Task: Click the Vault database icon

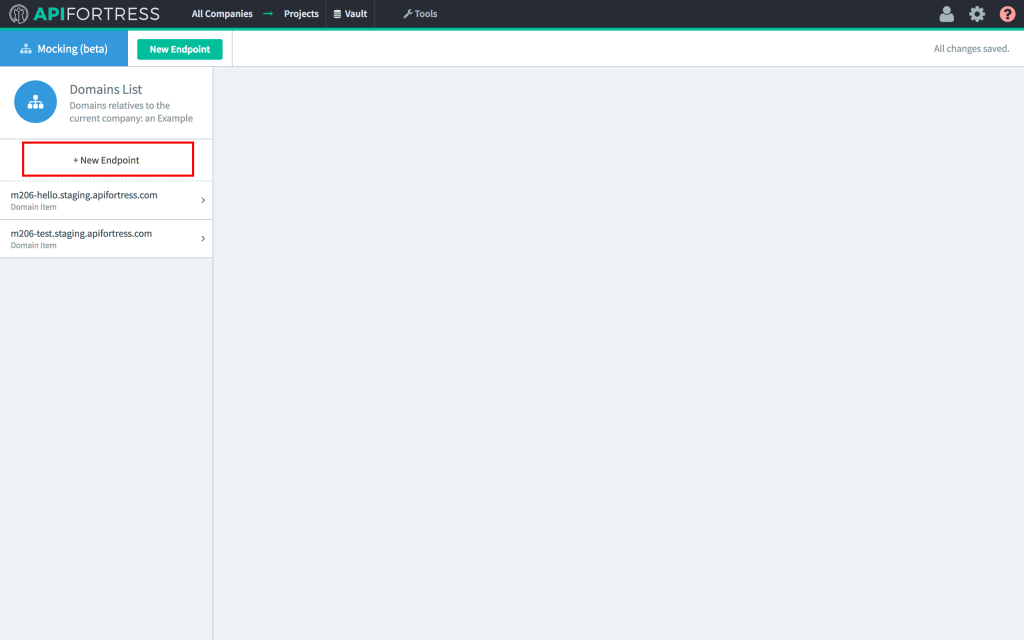Action: [338, 13]
